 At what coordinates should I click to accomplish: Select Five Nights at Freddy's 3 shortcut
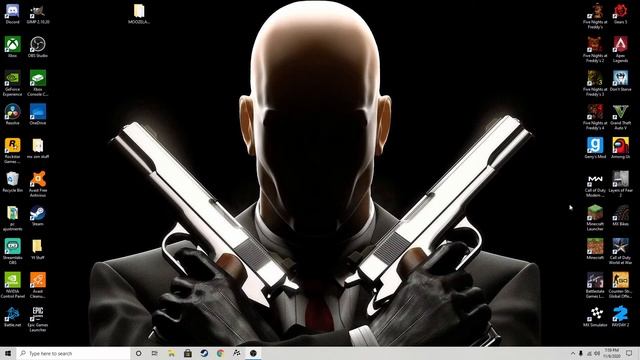[595, 83]
